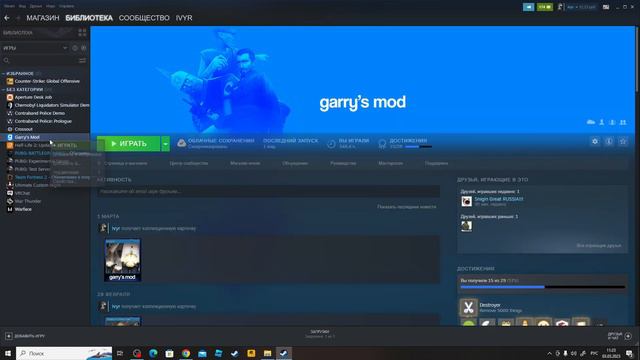Image resolution: width=640 pixels, height=360 pixels.
Task: Open the IVYR profile tab
Action: pyautogui.click(x=184, y=18)
